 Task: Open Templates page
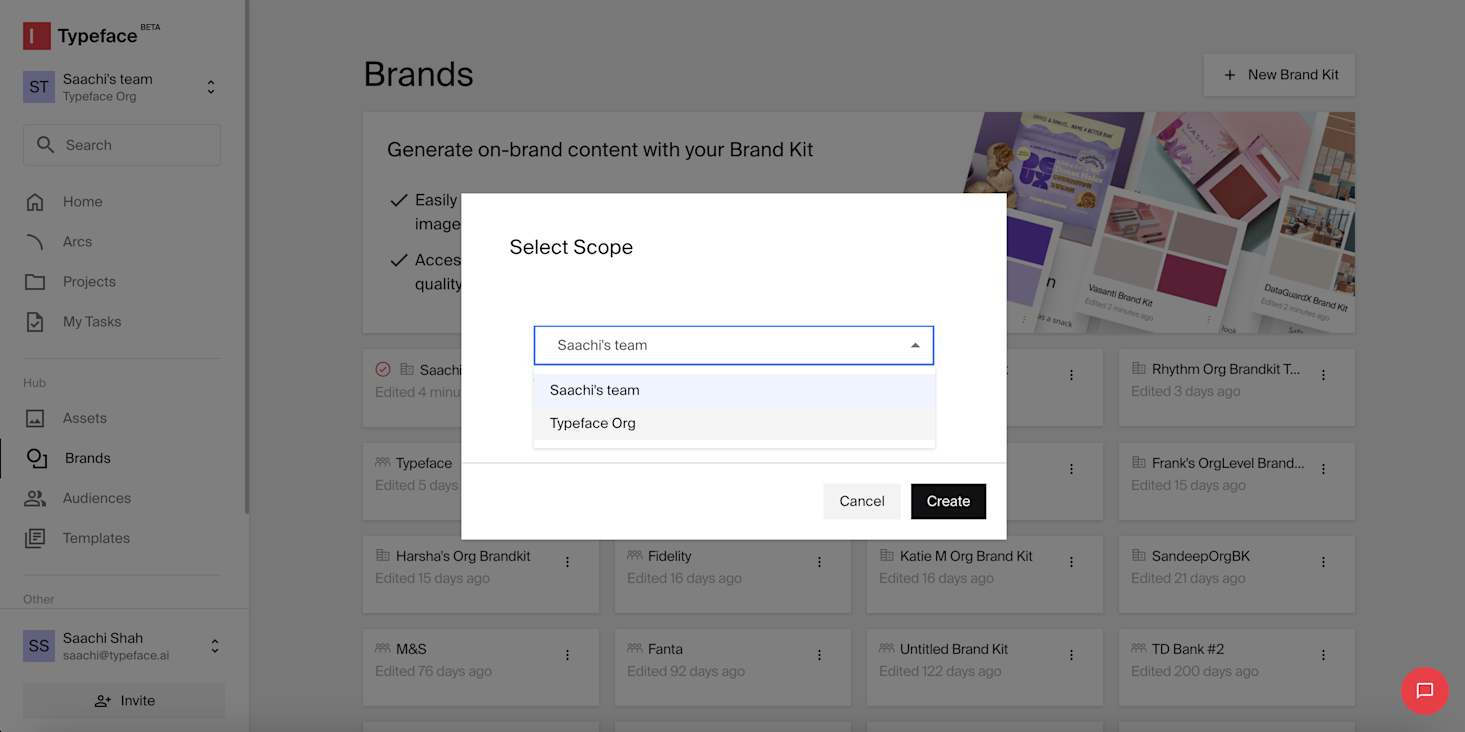pyautogui.click(x=96, y=538)
